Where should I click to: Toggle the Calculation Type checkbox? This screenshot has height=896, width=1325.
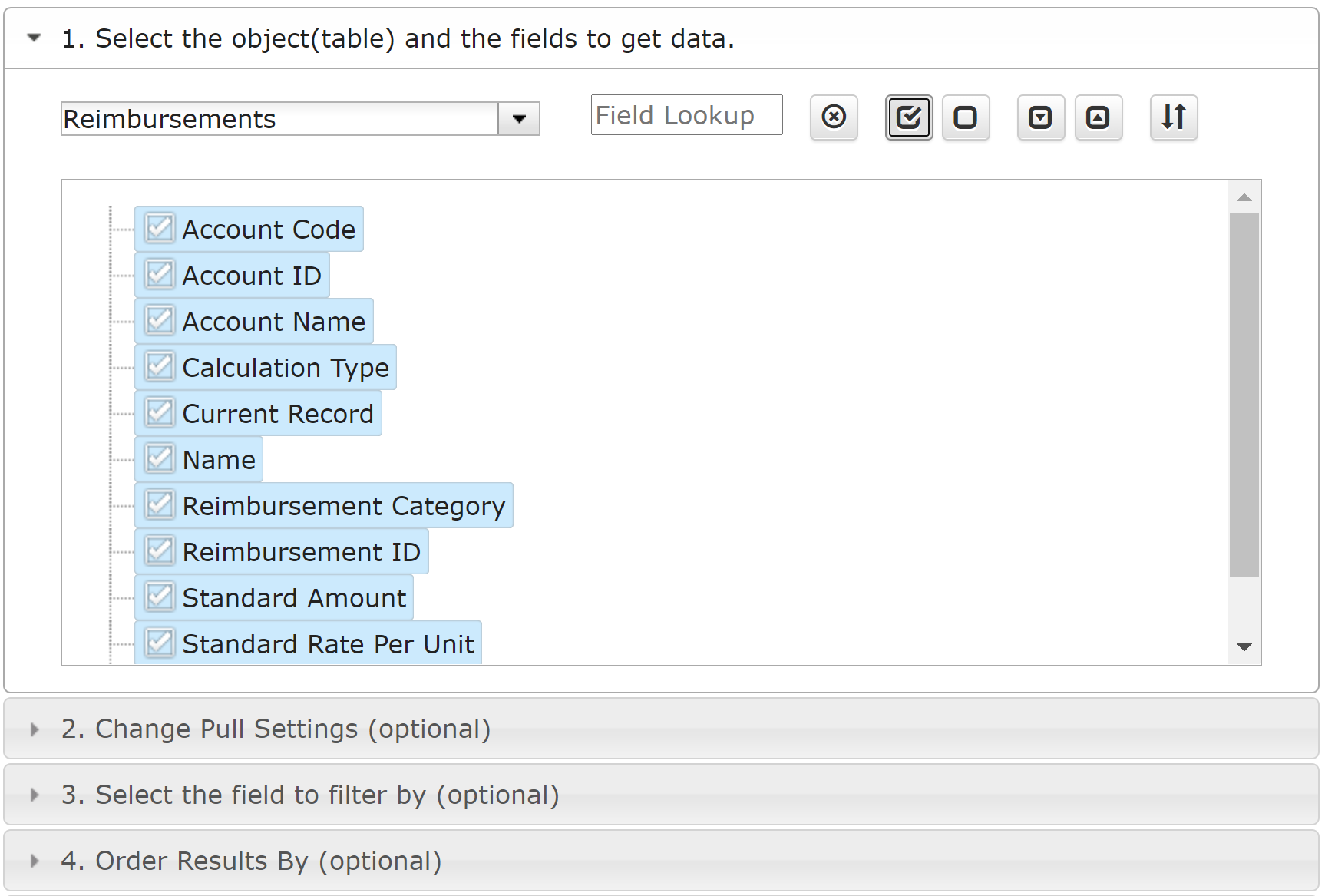160,366
